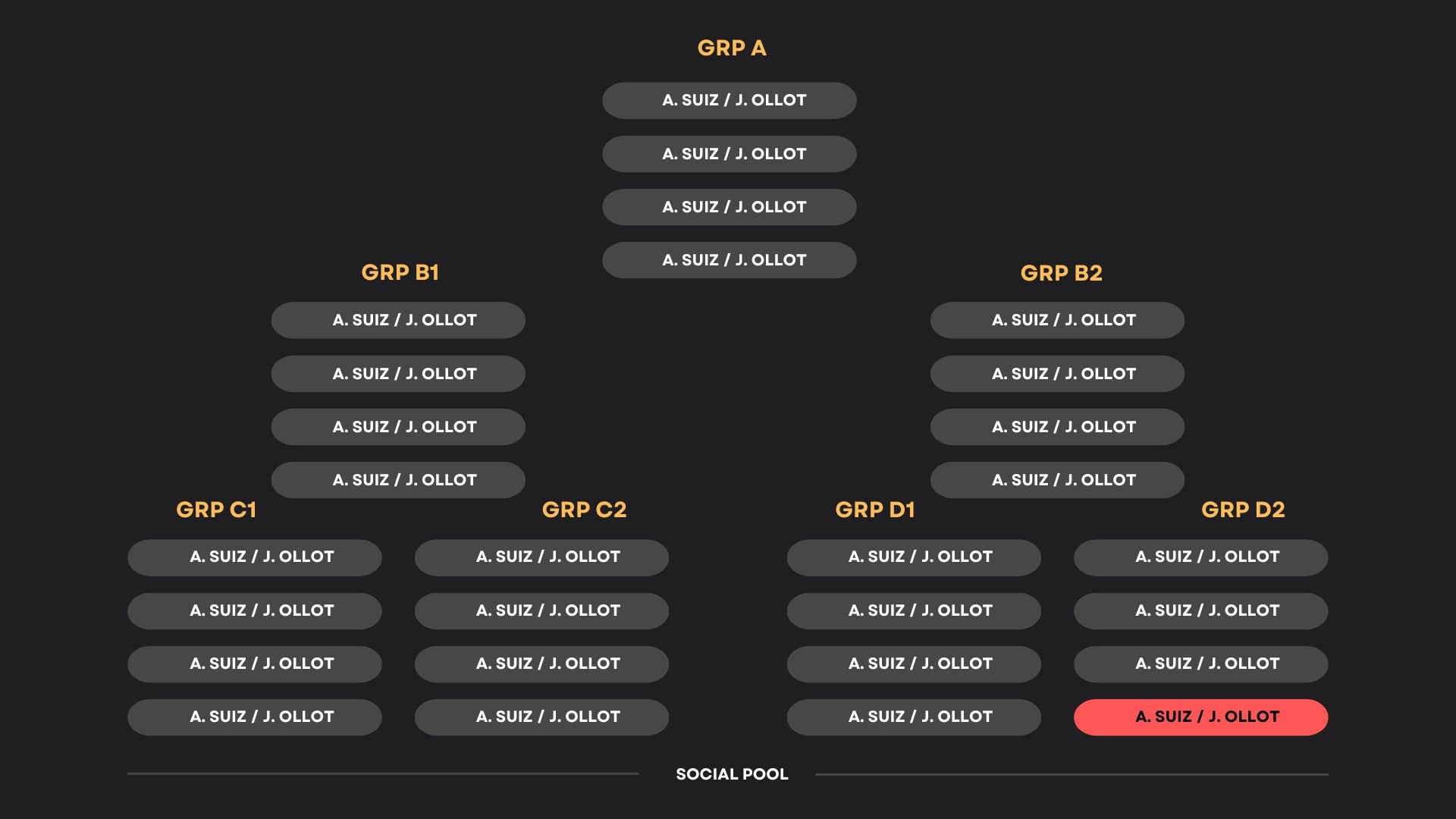Choose the first team under GRP B1
This screenshot has width=1456, height=819.
(398, 320)
